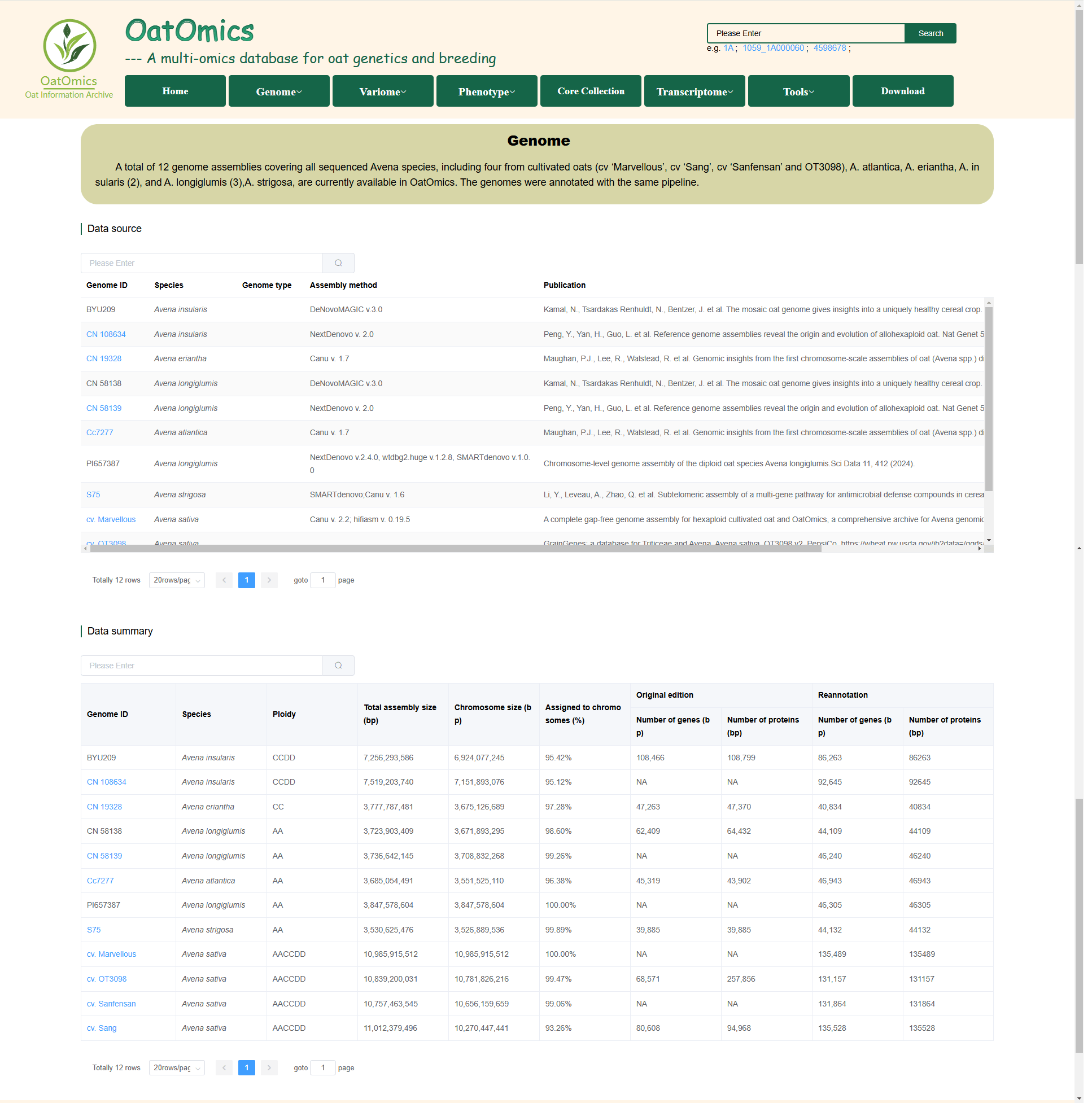Screen dimensions: 1092x1103
Task: Click Data source table vertical scrollbar
Action: pos(989,399)
